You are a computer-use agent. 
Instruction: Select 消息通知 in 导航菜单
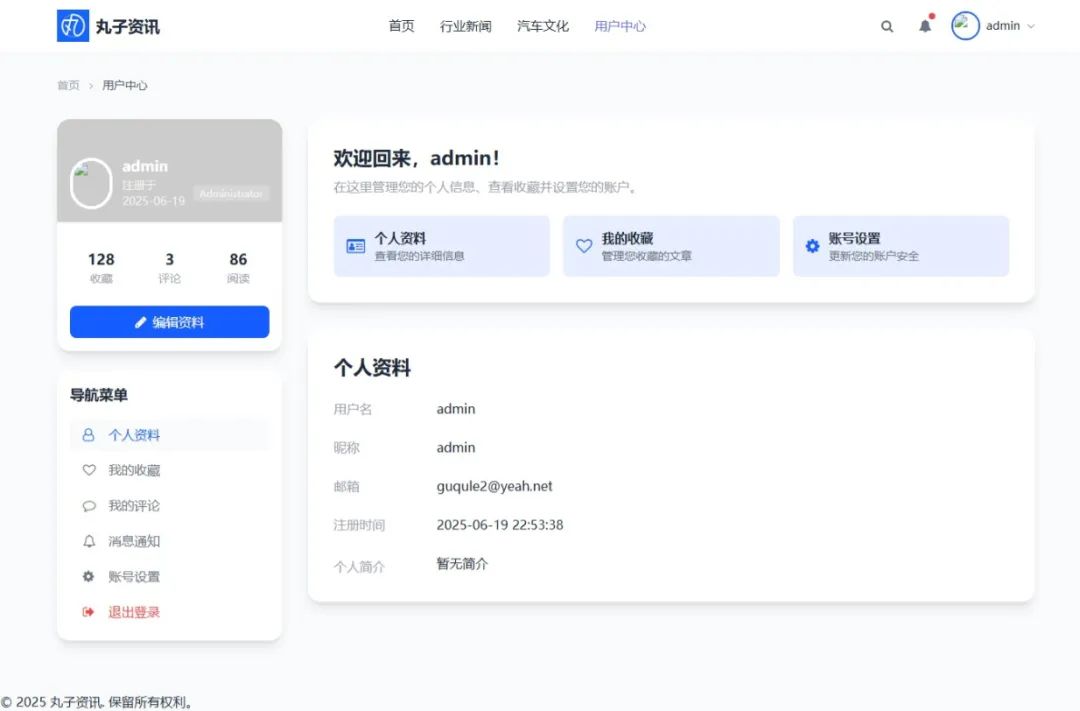click(x=169, y=541)
